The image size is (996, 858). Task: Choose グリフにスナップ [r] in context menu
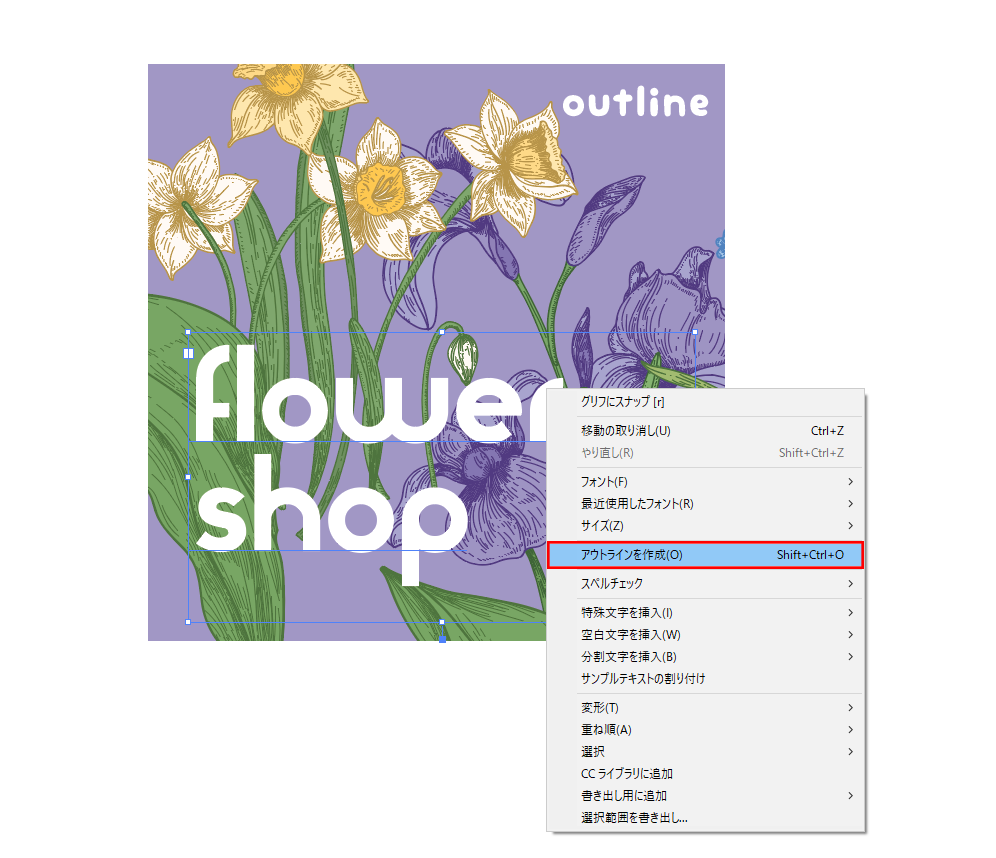(705, 402)
